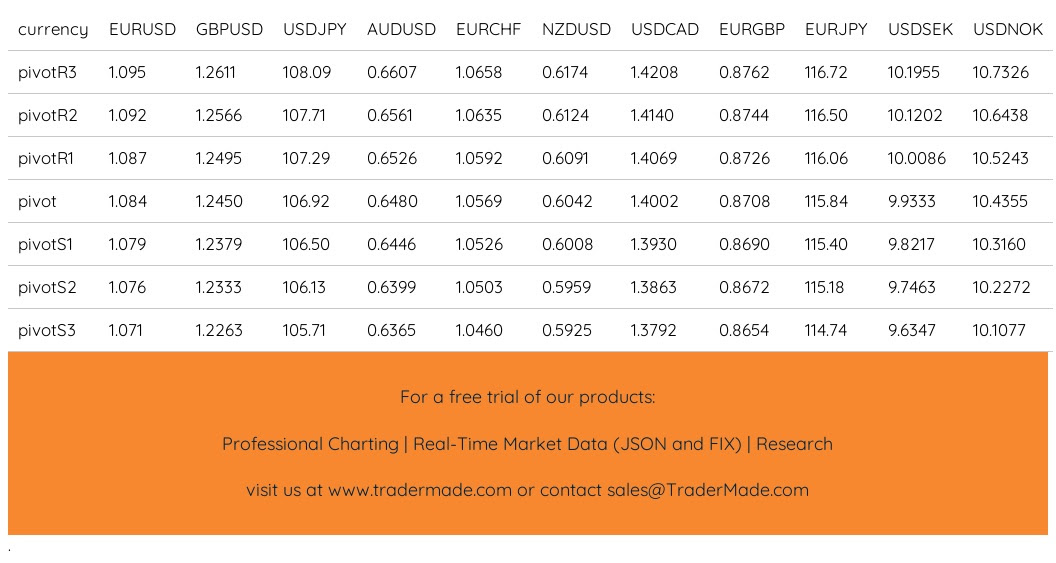Click the currency header cell

point(53,29)
